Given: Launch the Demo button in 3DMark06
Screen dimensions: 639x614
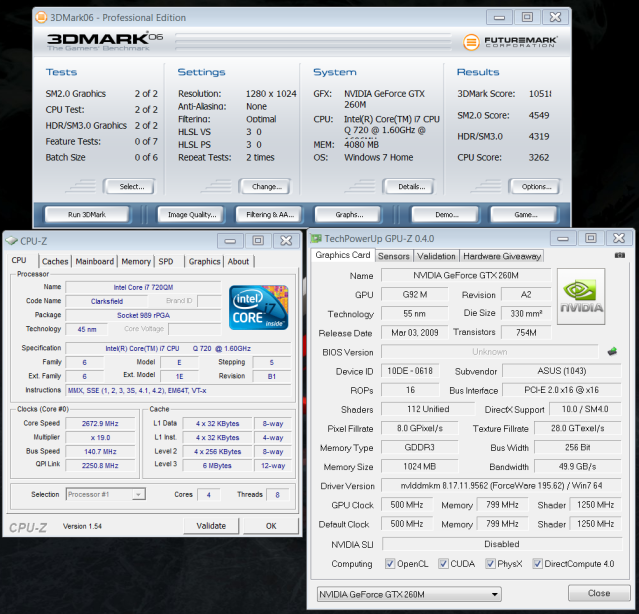Looking at the screenshot, I should (446, 215).
